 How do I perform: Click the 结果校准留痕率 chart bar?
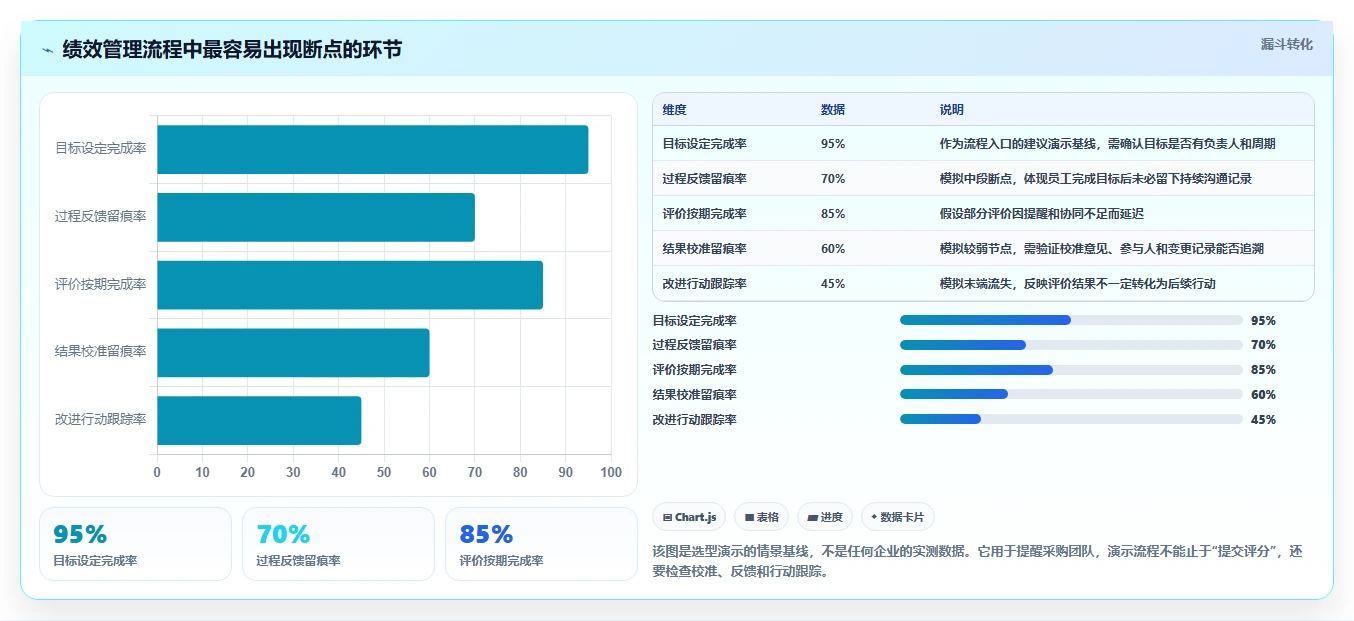click(293, 352)
